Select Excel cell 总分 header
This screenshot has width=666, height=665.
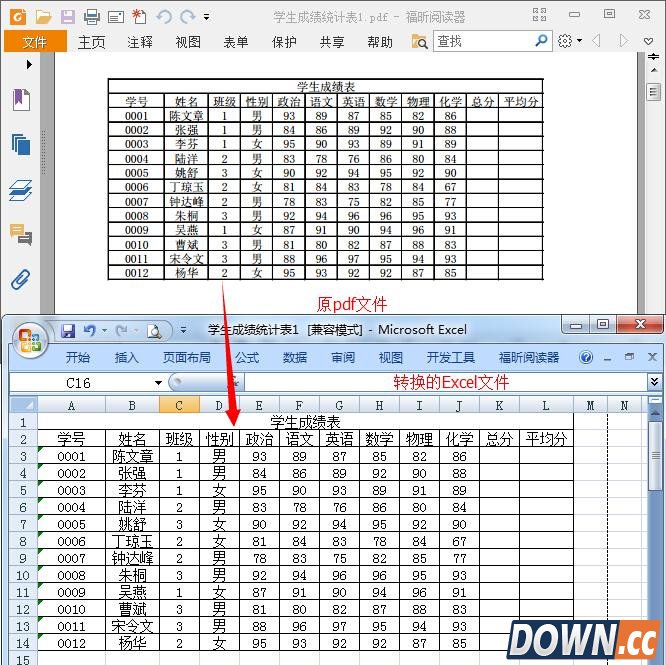pos(500,439)
